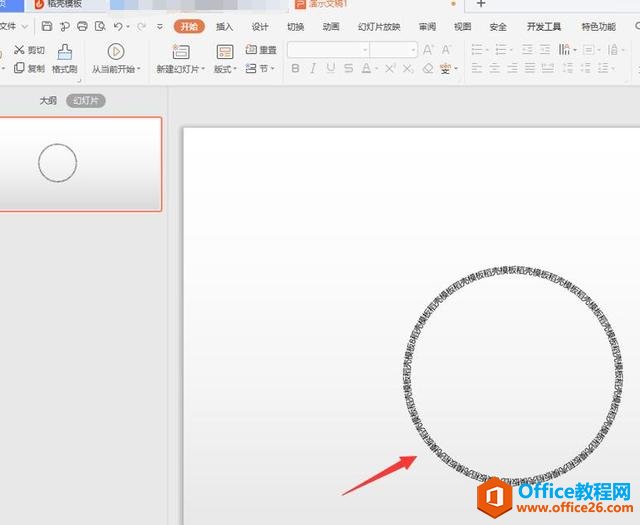Image resolution: width=640 pixels, height=525 pixels.
Task: Click the Save As icon in quick access toolbar
Action: (64, 27)
